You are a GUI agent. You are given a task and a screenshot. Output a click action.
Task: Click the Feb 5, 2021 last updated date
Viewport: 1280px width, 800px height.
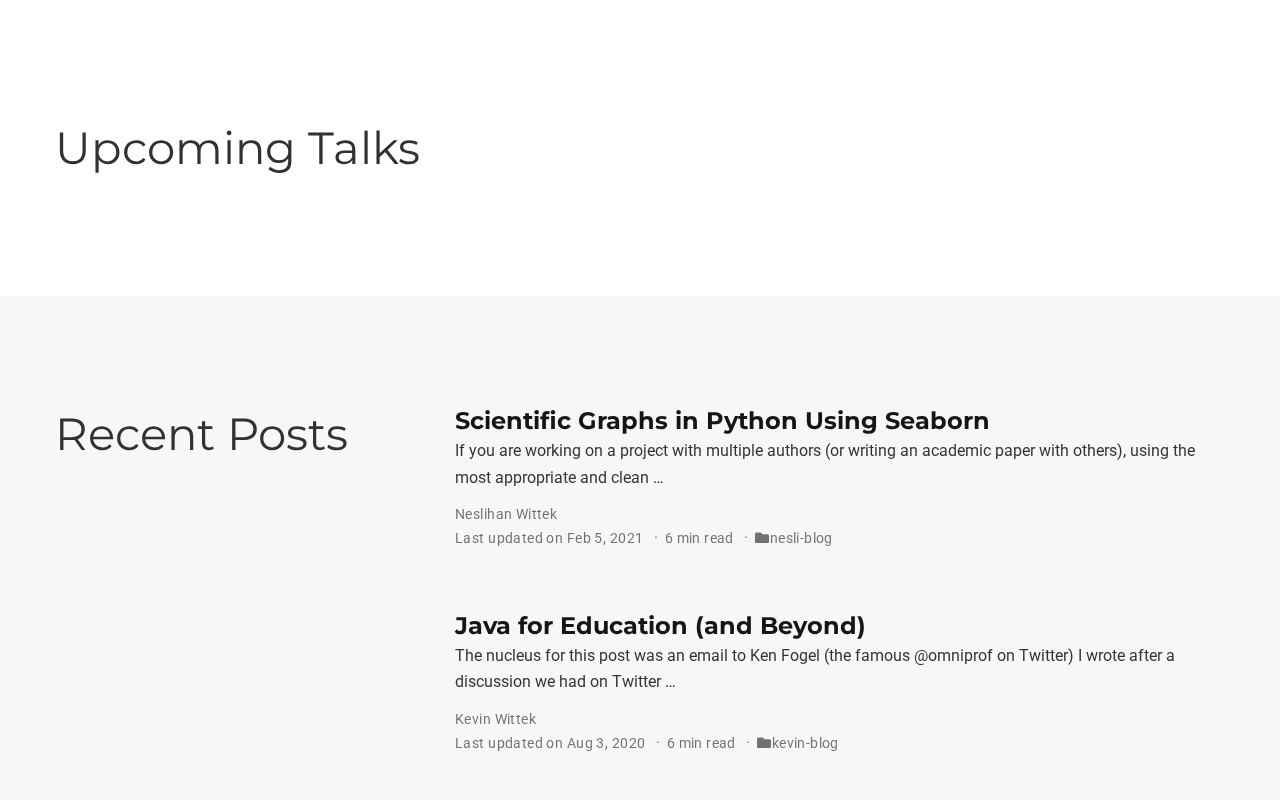tap(604, 538)
